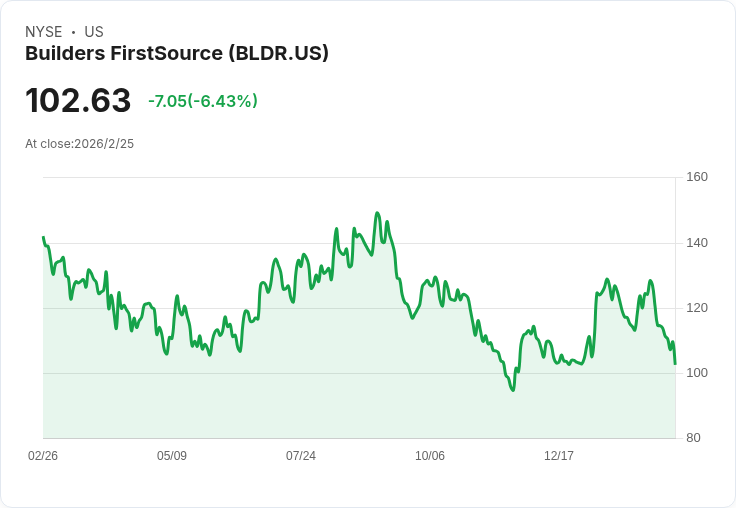
Task: Select the 102.63 closing price
Action: coord(78,101)
